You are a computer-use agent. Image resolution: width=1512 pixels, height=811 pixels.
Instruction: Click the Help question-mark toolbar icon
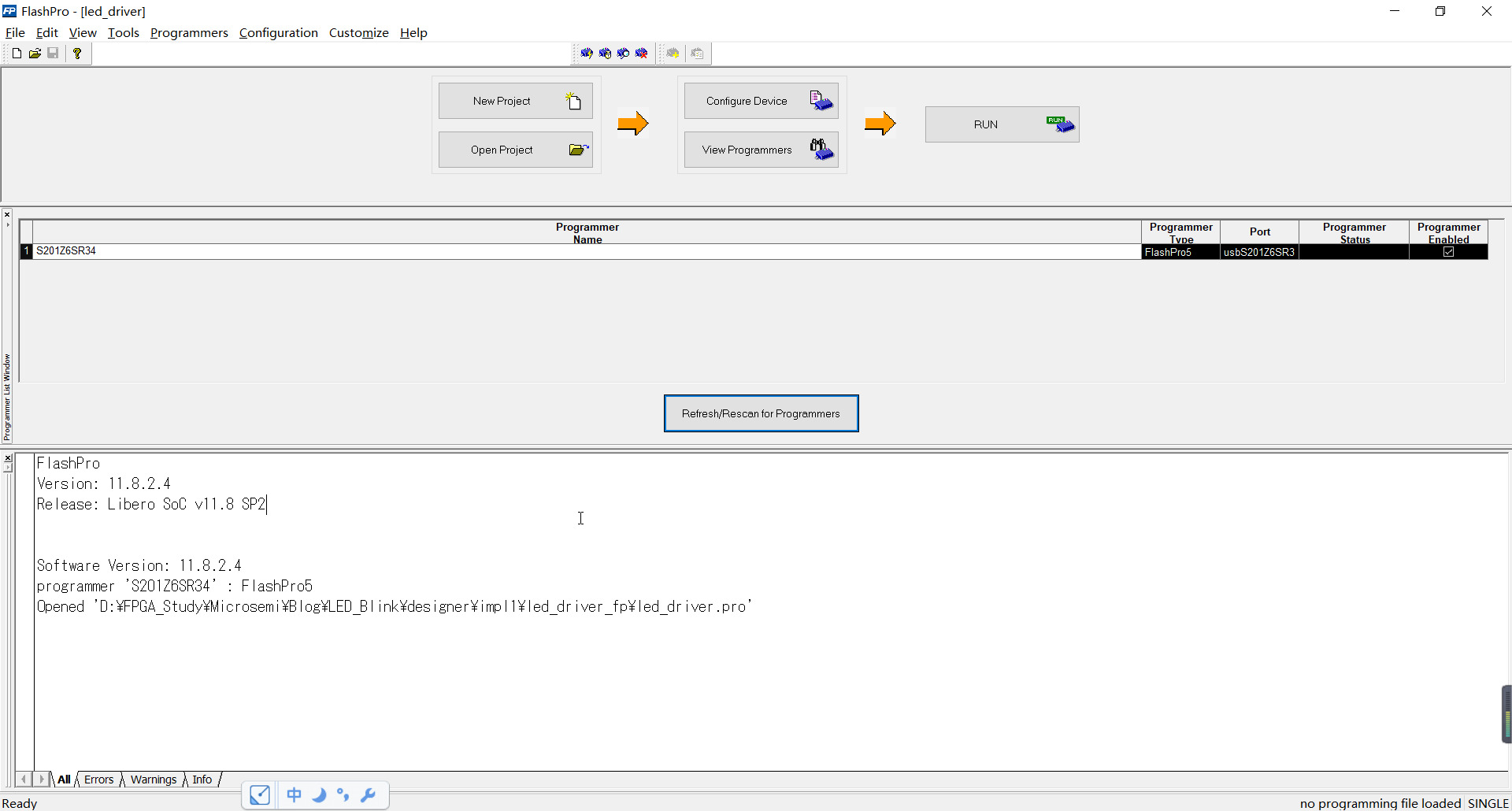76,53
